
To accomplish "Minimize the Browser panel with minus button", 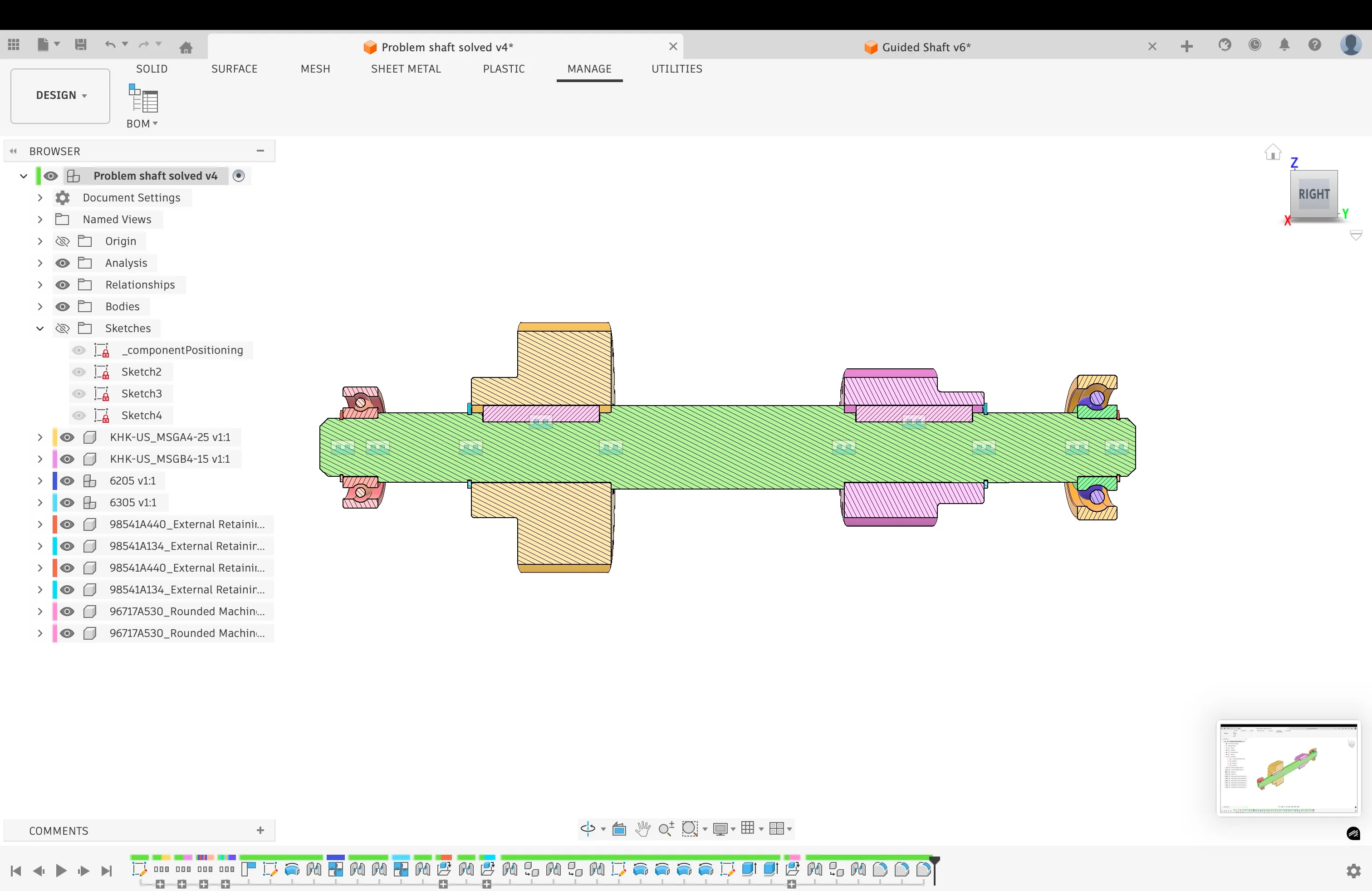I will 260,151.
